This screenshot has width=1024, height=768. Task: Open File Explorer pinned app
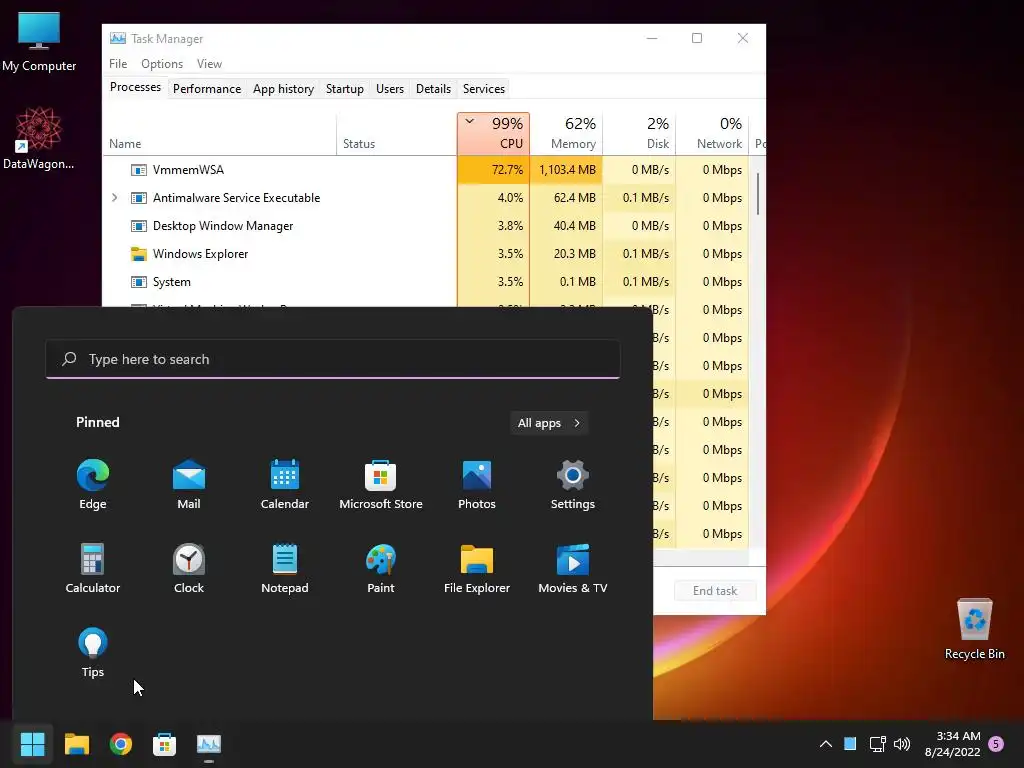coord(477,568)
